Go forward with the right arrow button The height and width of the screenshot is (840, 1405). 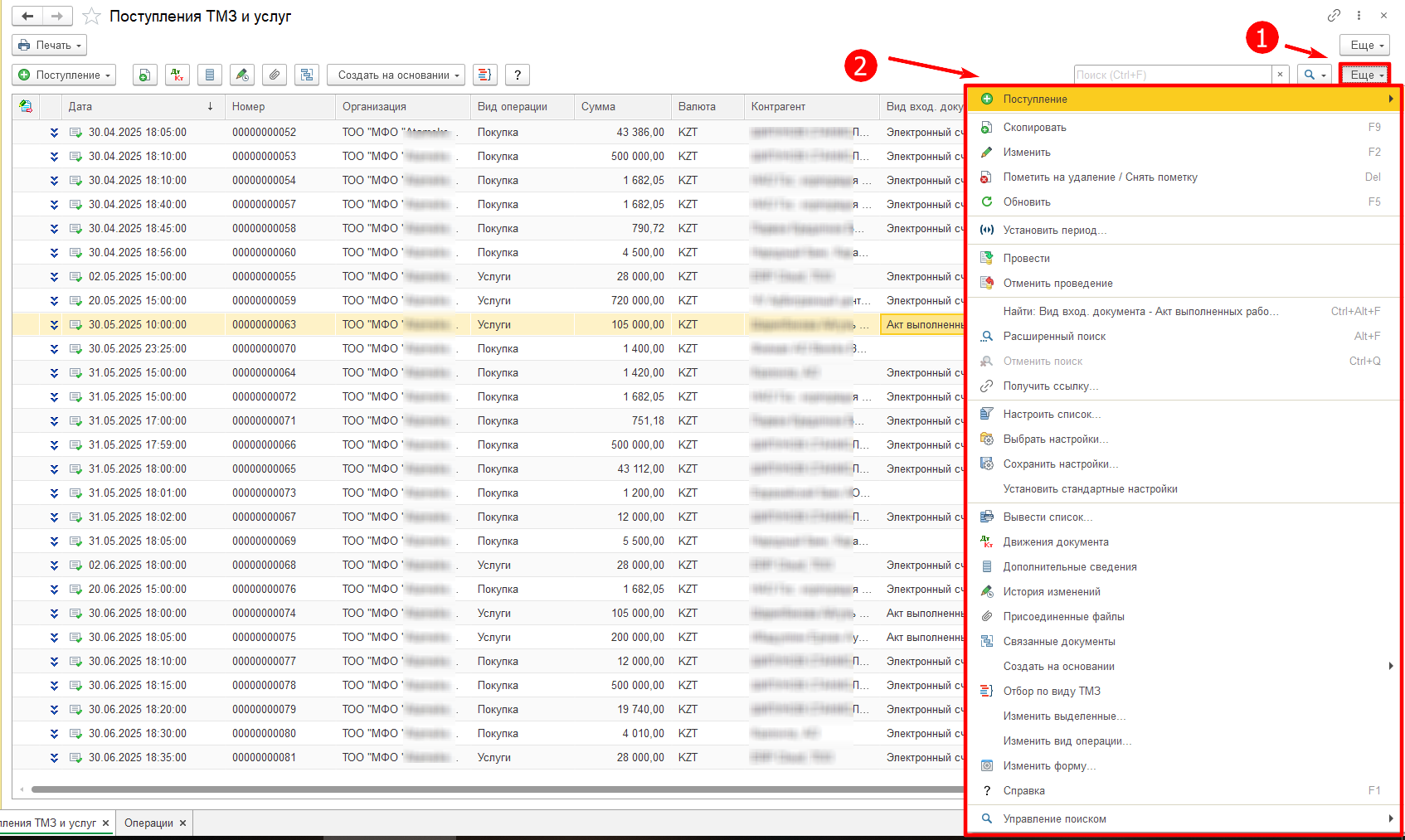57,16
